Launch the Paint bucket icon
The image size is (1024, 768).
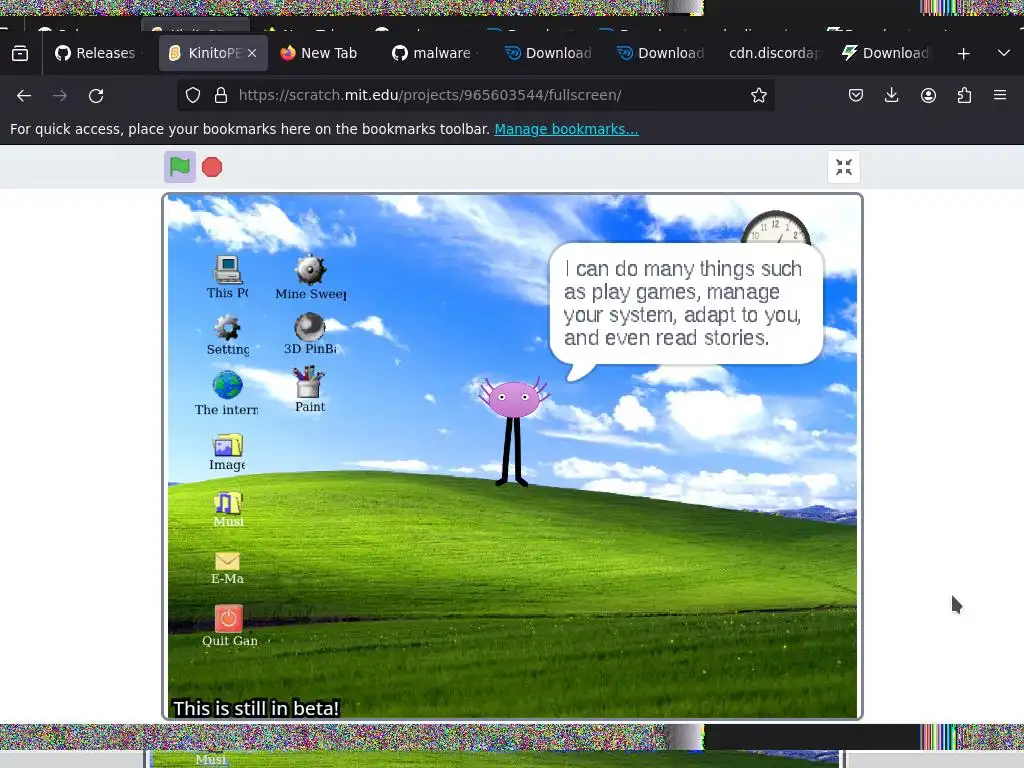[x=309, y=389]
